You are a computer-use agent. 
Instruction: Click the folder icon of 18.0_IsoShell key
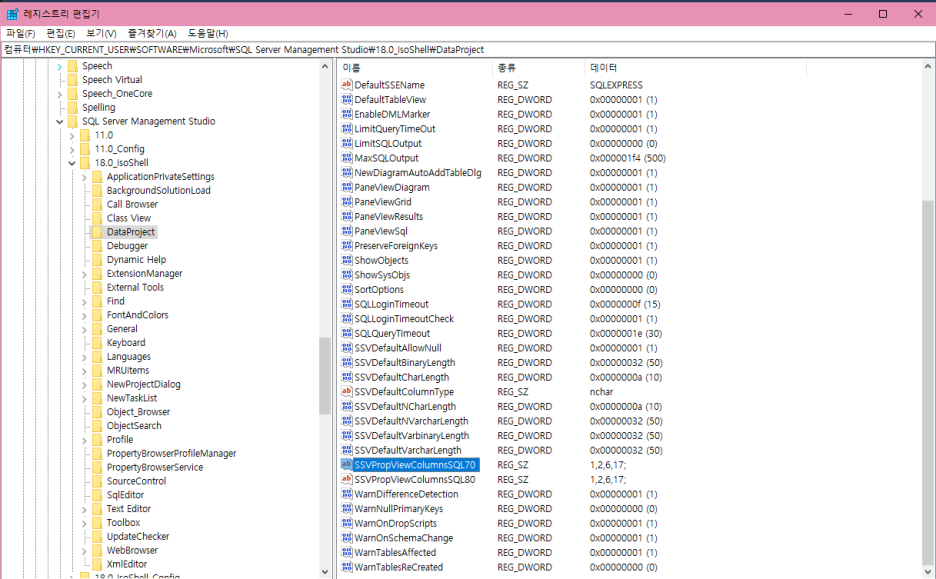(85, 162)
